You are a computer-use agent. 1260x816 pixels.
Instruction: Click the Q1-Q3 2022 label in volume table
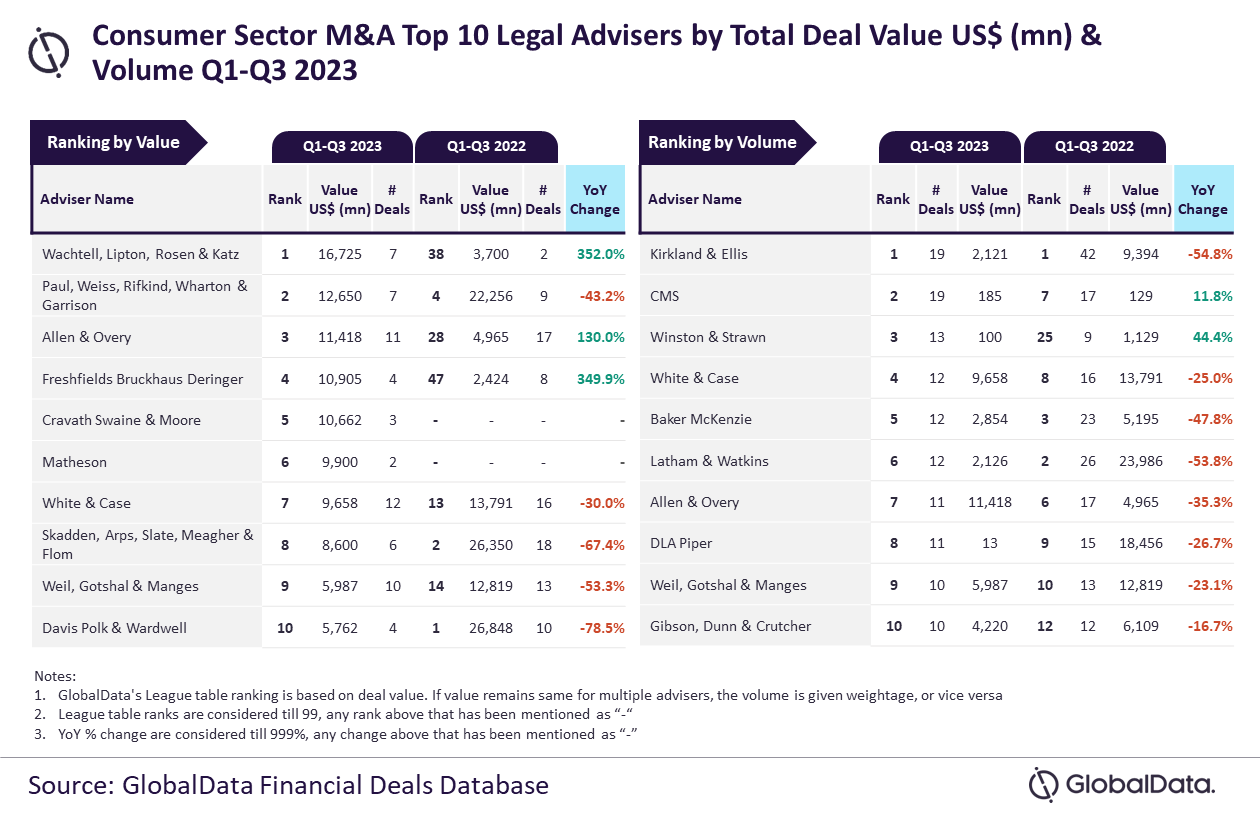click(x=1095, y=146)
